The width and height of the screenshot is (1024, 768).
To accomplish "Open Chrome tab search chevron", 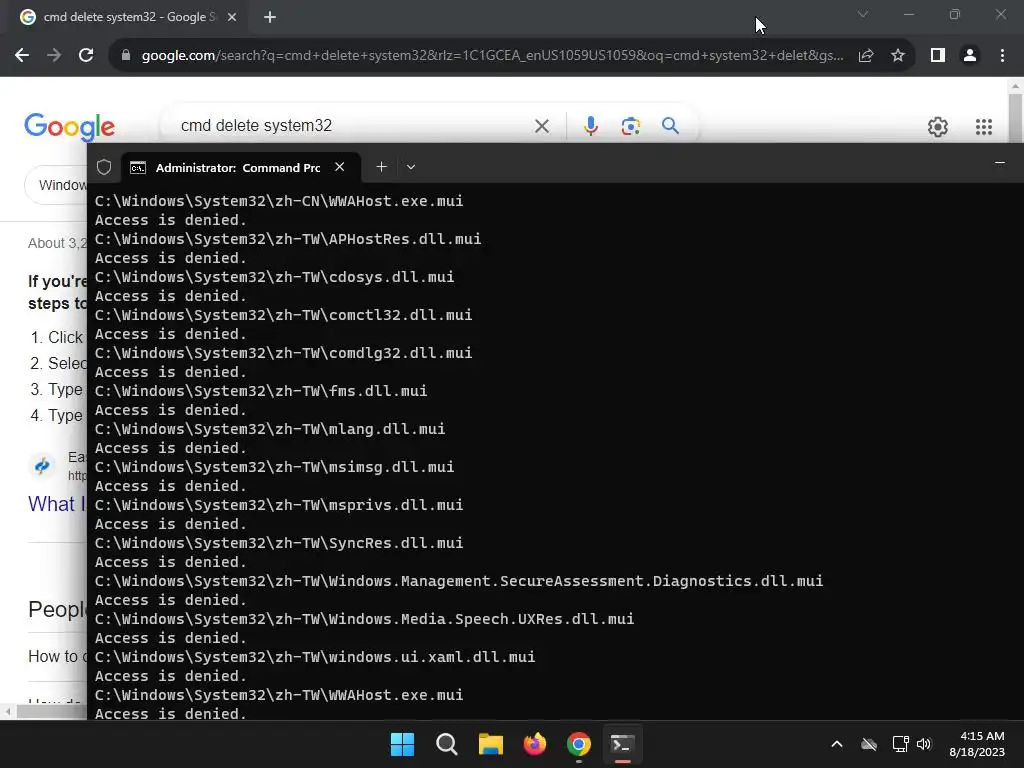I will pyautogui.click(x=863, y=14).
